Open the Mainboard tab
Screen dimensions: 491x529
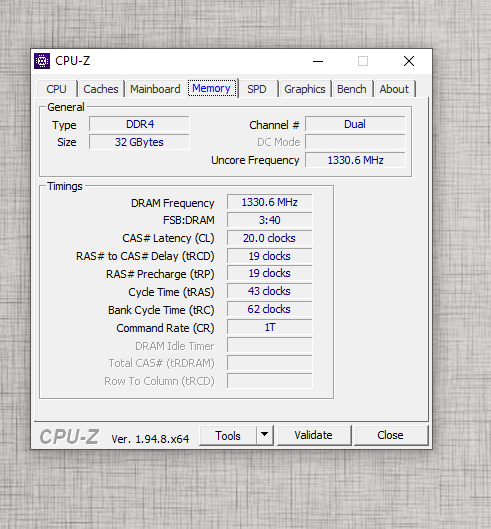pyautogui.click(x=155, y=89)
